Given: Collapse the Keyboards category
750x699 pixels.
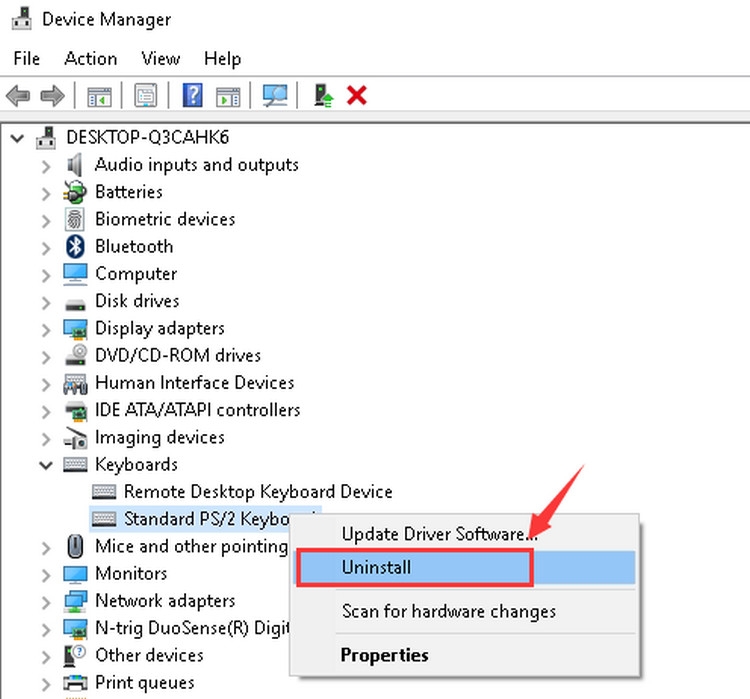Looking at the screenshot, I should click(x=46, y=465).
